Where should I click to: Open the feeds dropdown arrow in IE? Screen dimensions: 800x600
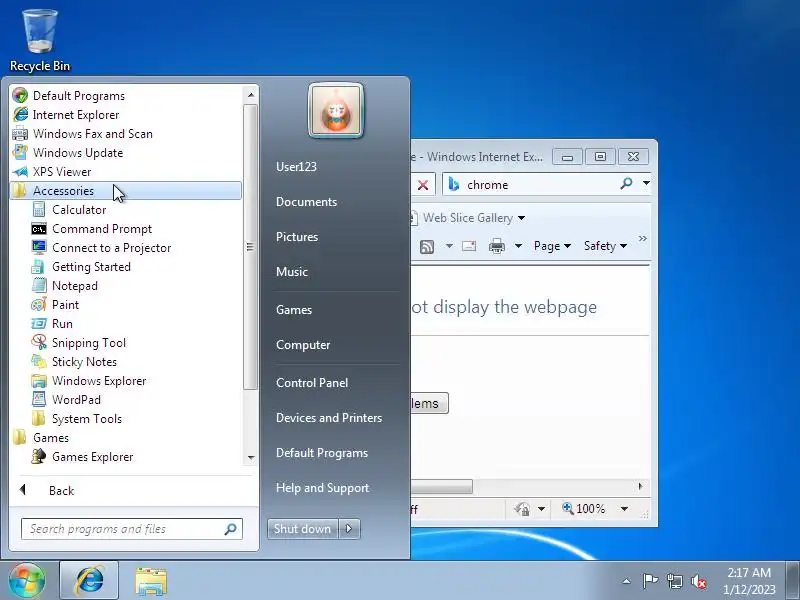click(x=449, y=246)
